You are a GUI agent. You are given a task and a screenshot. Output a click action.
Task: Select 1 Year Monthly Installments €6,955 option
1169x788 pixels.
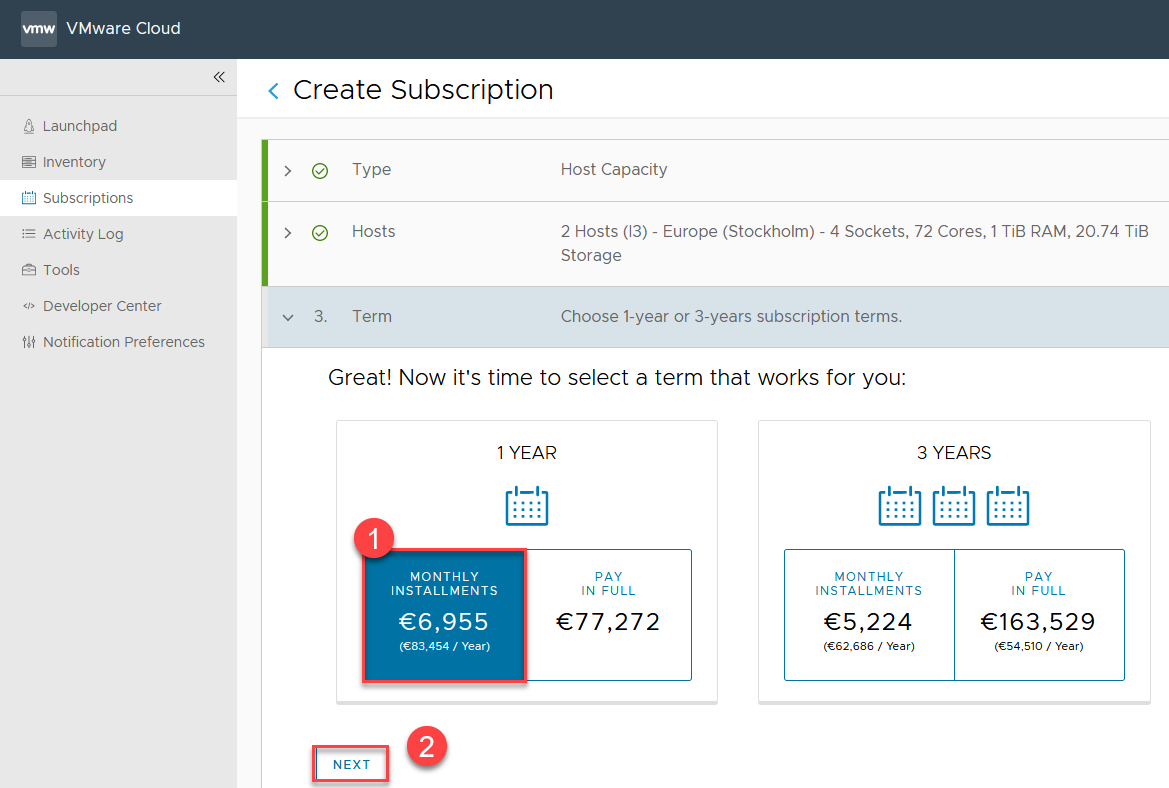pyautogui.click(x=444, y=615)
